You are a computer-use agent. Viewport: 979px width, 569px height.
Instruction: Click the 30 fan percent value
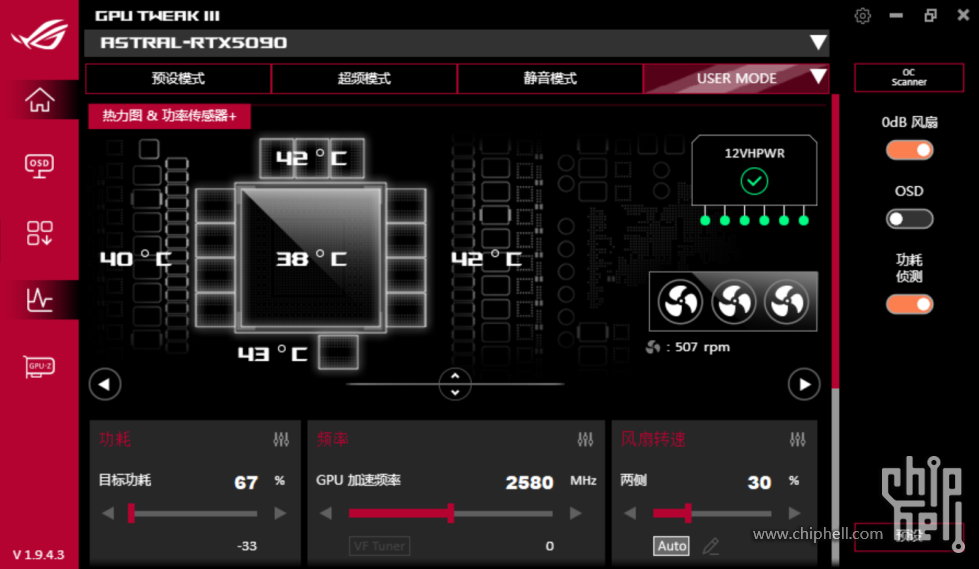[759, 482]
